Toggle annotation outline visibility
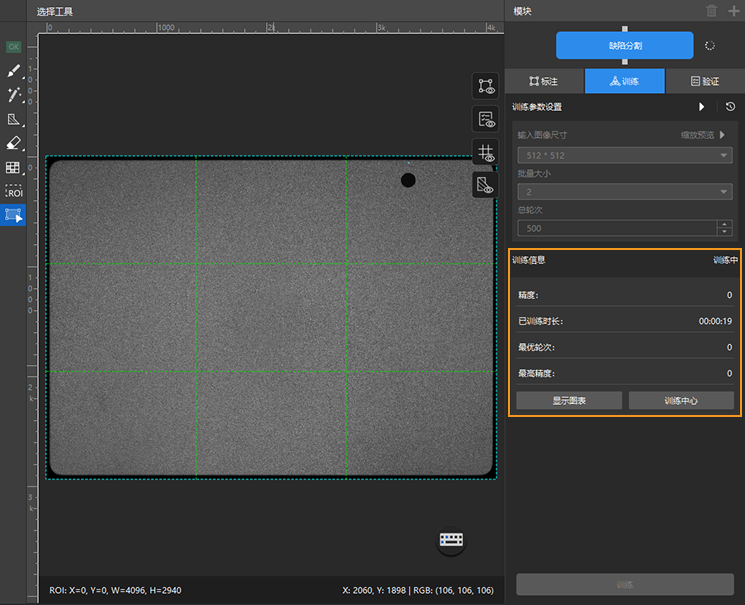745x605 pixels. (x=486, y=87)
